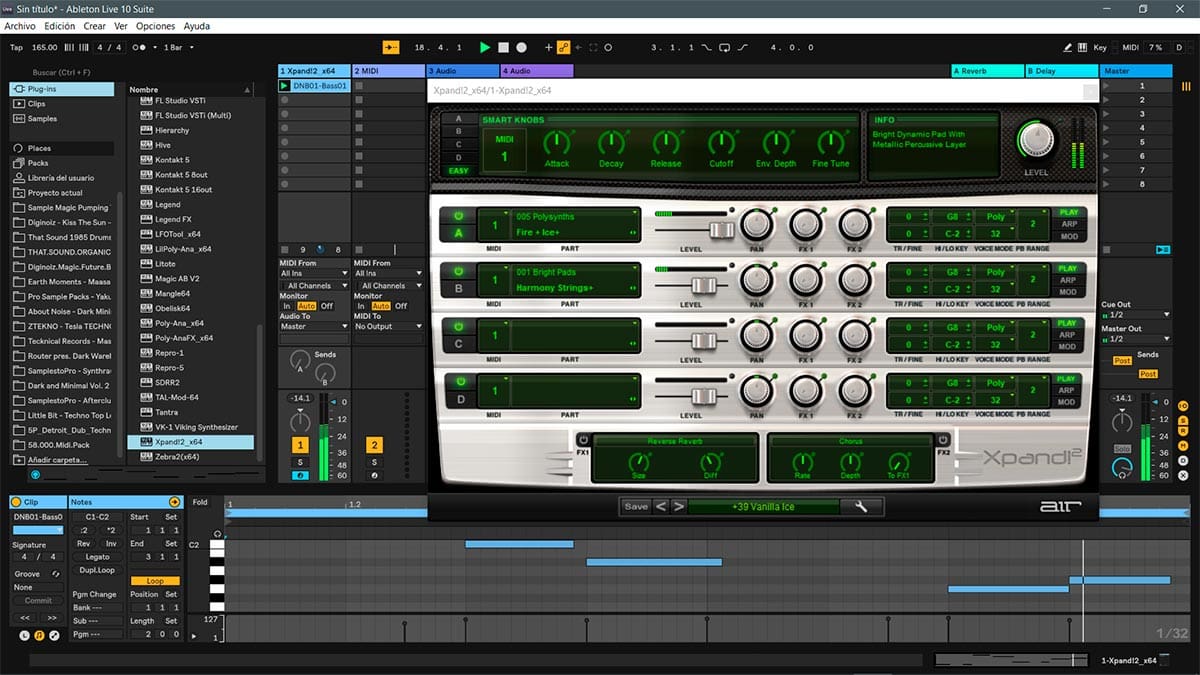This screenshot has height=675, width=1200.
Task: Save the Xpand!2 preset
Action: click(x=636, y=506)
